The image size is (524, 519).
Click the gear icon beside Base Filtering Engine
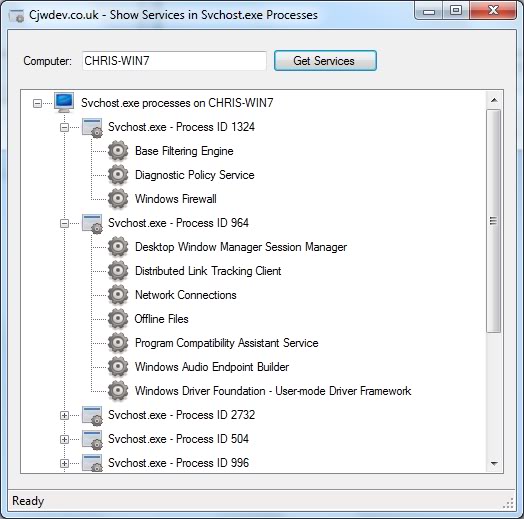[x=118, y=151]
